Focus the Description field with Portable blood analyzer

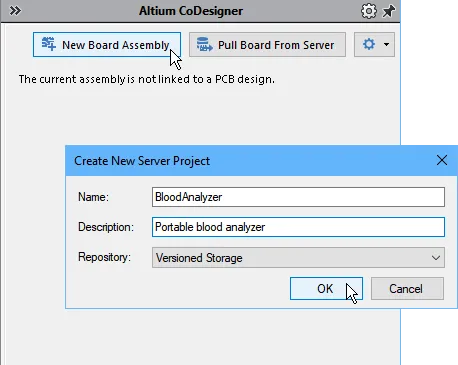point(298,227)
